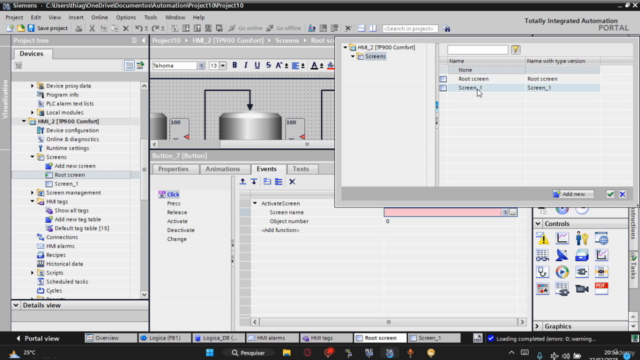Open the Project menu

(14, 18)
